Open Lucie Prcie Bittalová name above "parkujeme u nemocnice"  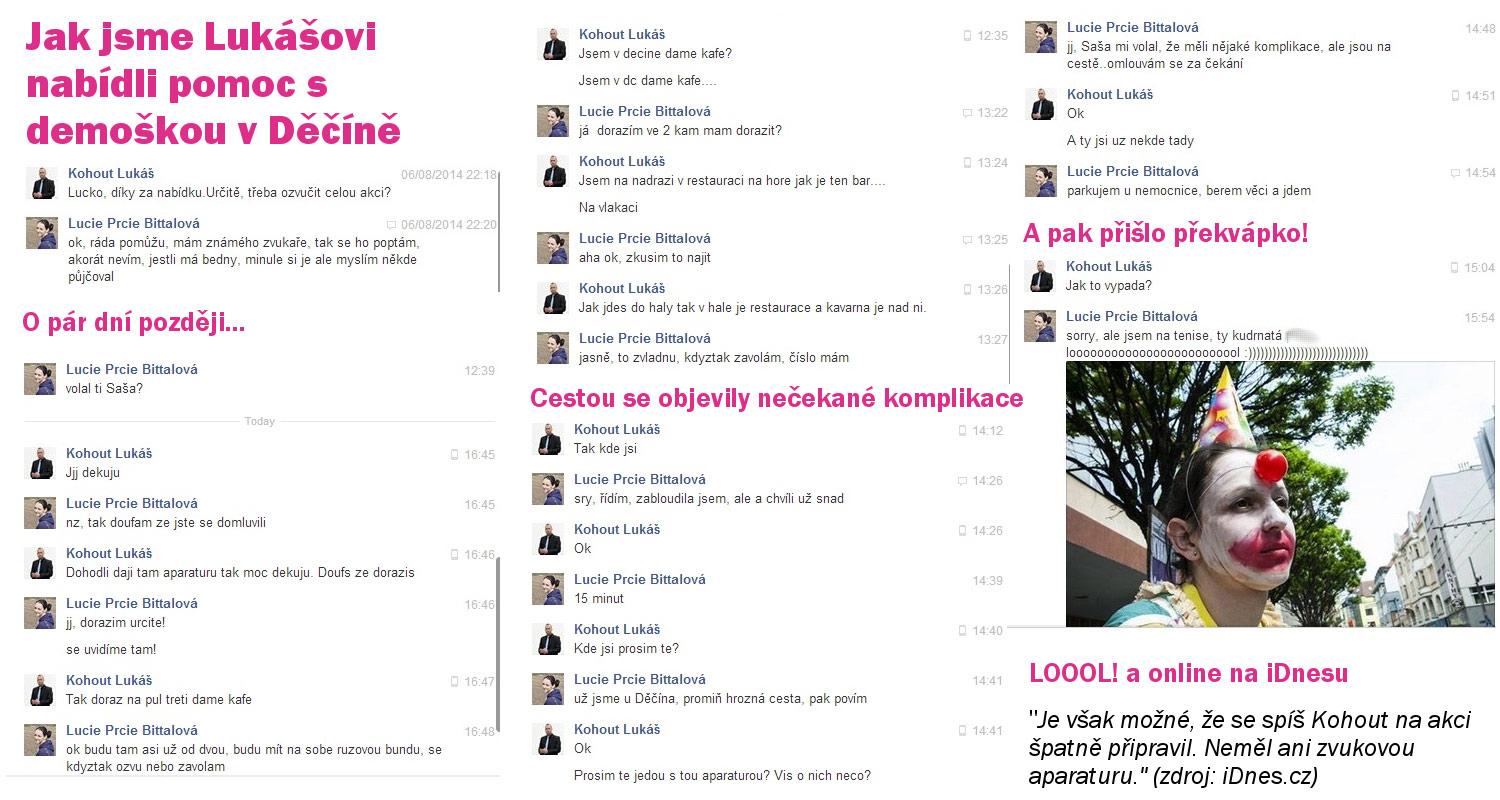click(1132, 171)
